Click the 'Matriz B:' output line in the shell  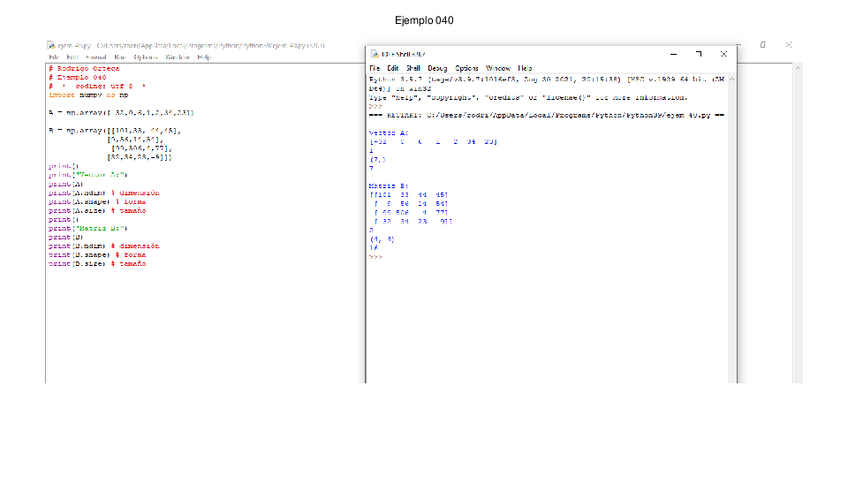389,186
